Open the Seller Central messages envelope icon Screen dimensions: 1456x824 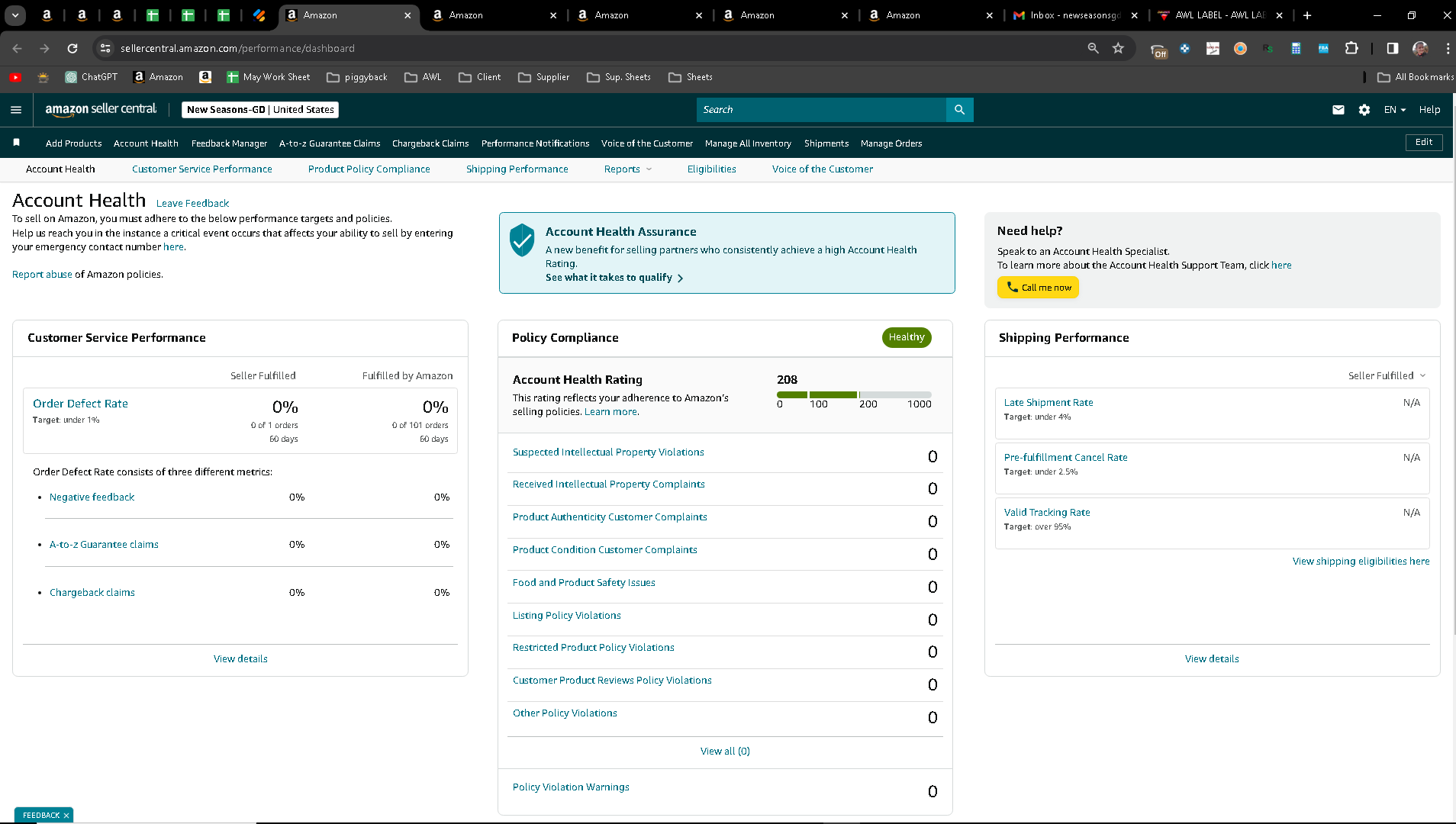(1338, 110)
